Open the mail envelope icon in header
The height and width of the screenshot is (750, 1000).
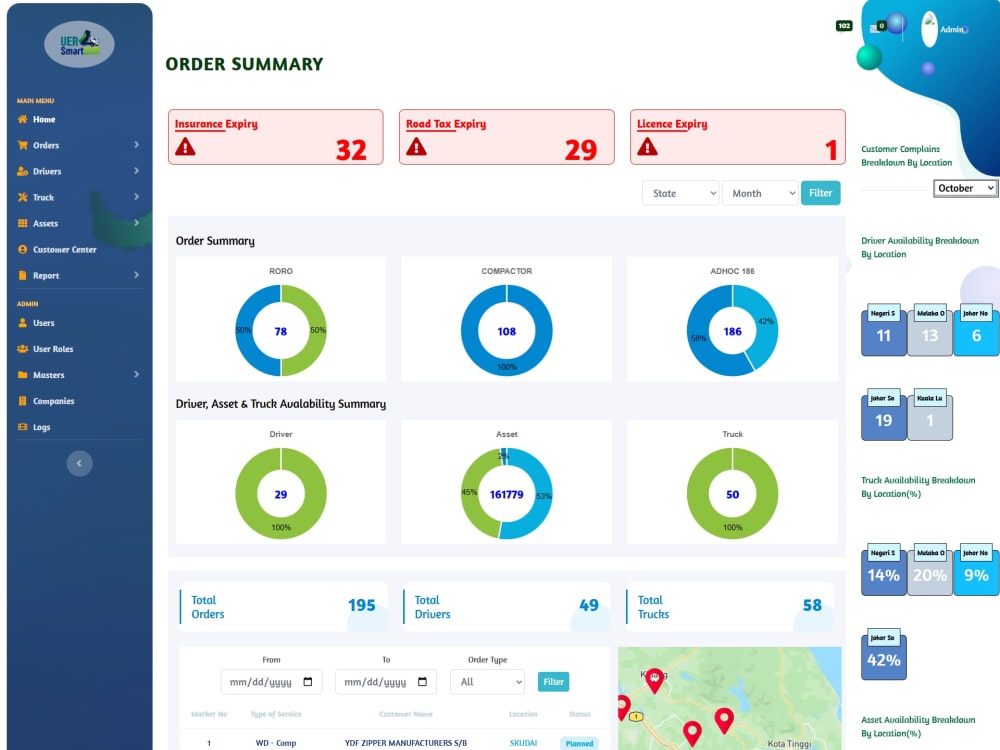point(874,29)
